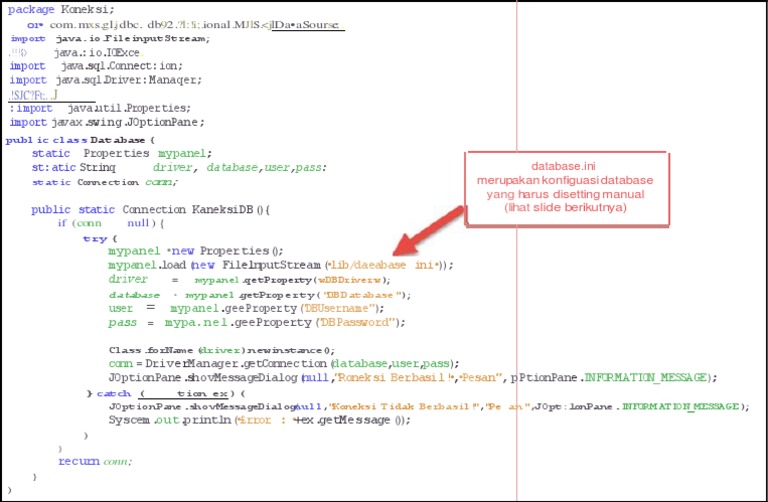Viewport: 768px width, 502px height.
Task: Click the 'package Koneksi;' line
Action: (61, 9)
